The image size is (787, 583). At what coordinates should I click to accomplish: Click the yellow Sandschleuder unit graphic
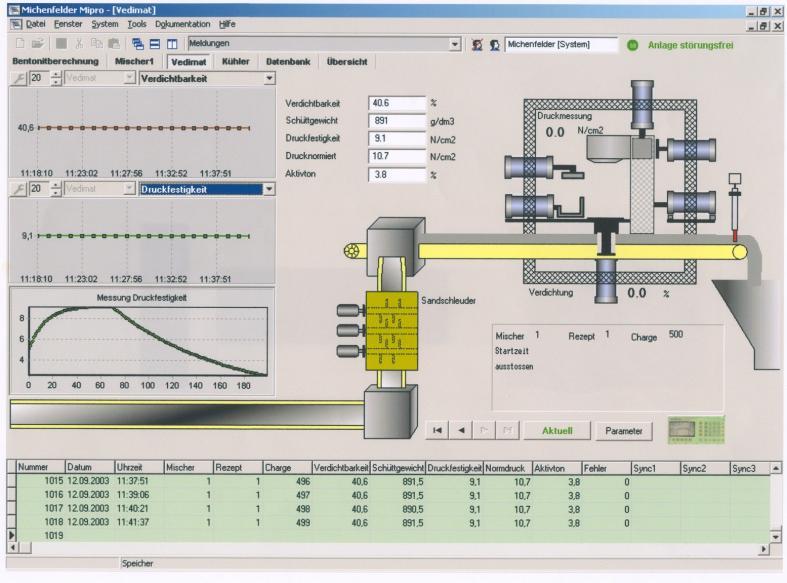(x=391, y=331)
